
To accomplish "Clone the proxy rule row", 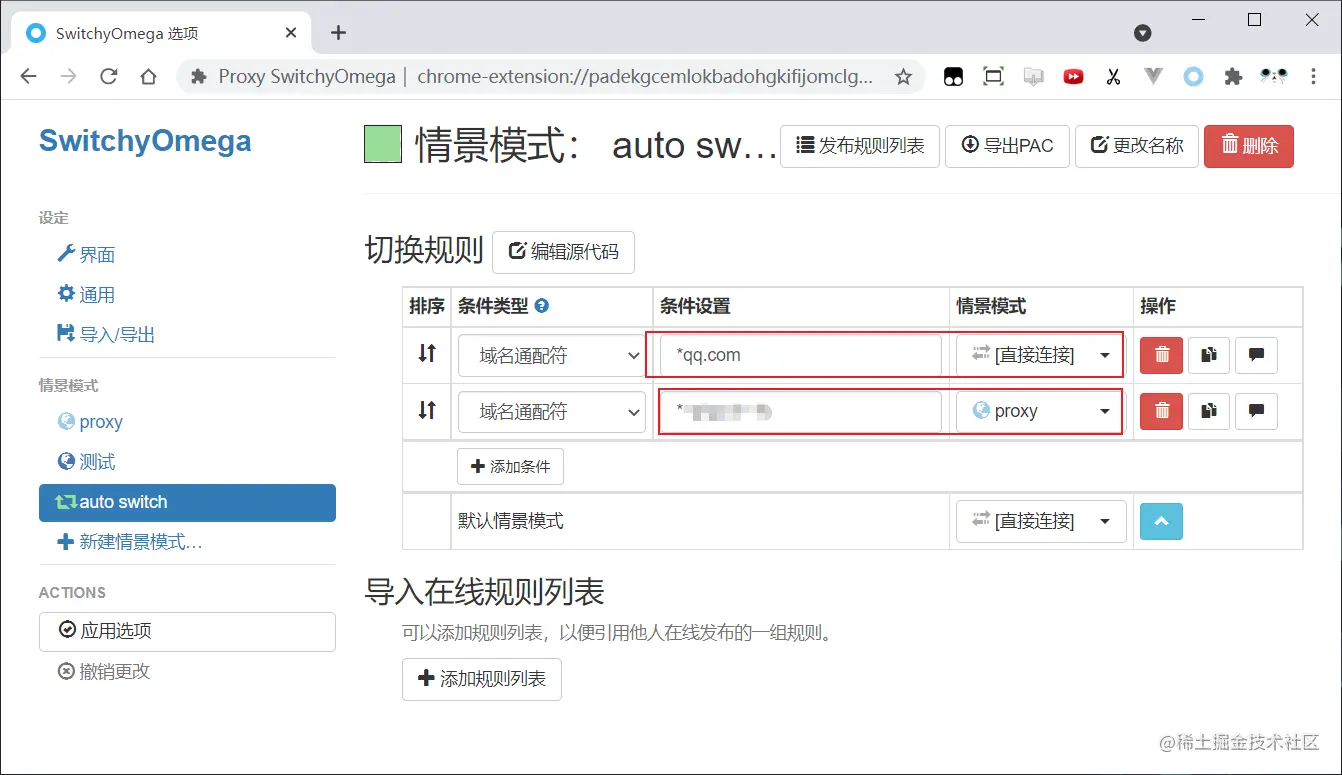I will point(1209,411).
